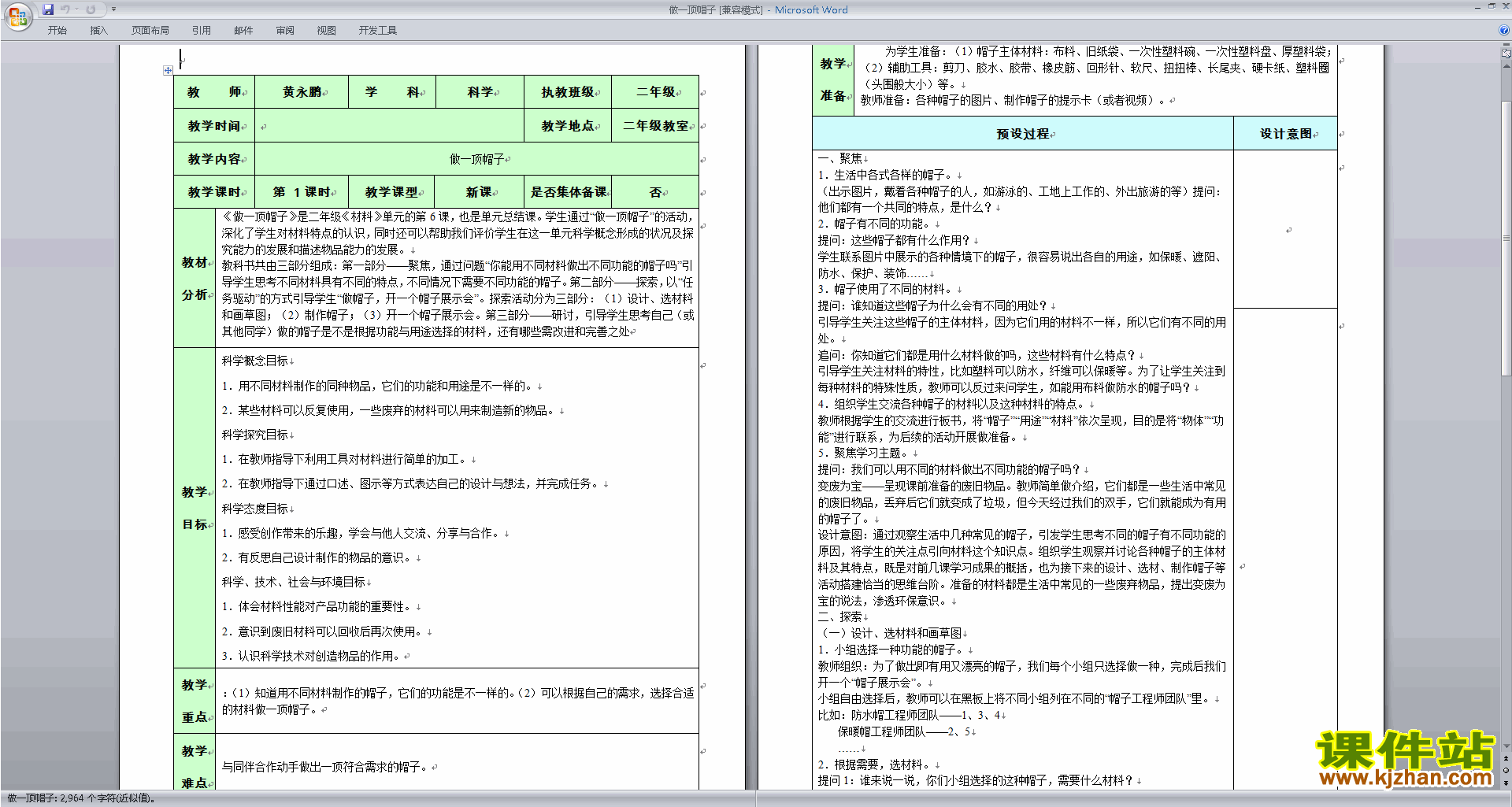Image resolution: width=1512 pixels, height=807 pixels.
Task: Click the 执教班级 header cell
Action: [567, 92]
